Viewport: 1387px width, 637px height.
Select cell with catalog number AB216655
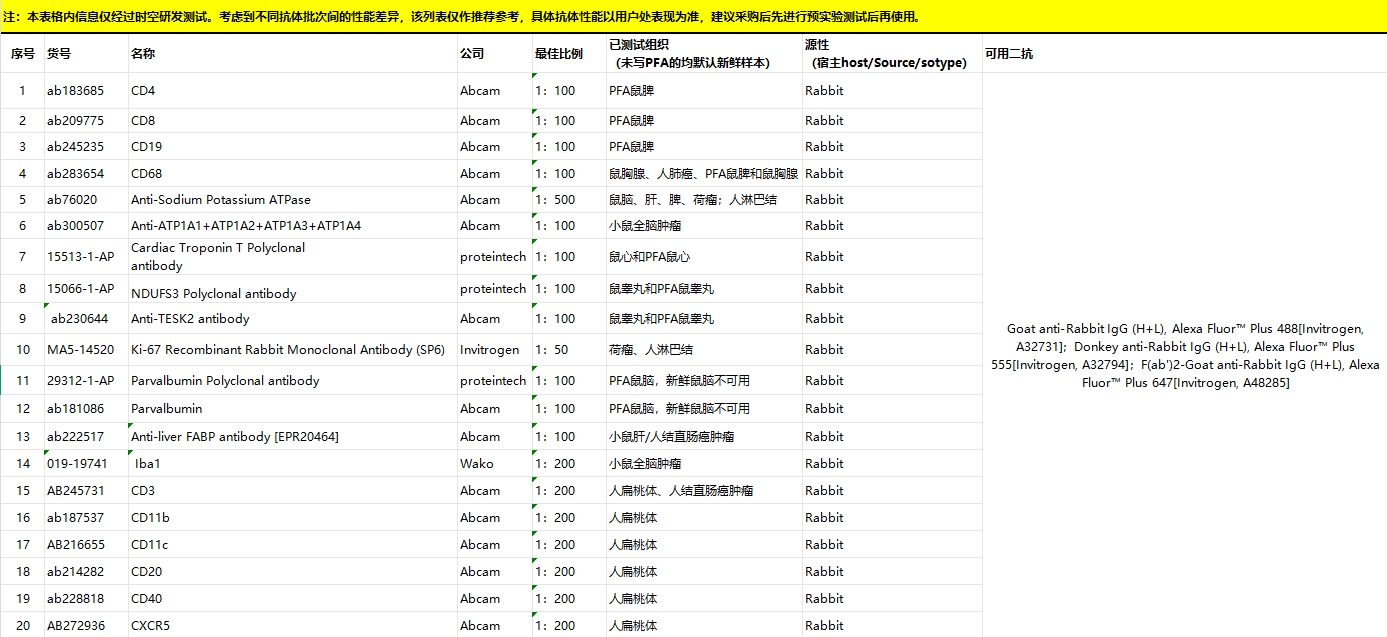[86, 544]
